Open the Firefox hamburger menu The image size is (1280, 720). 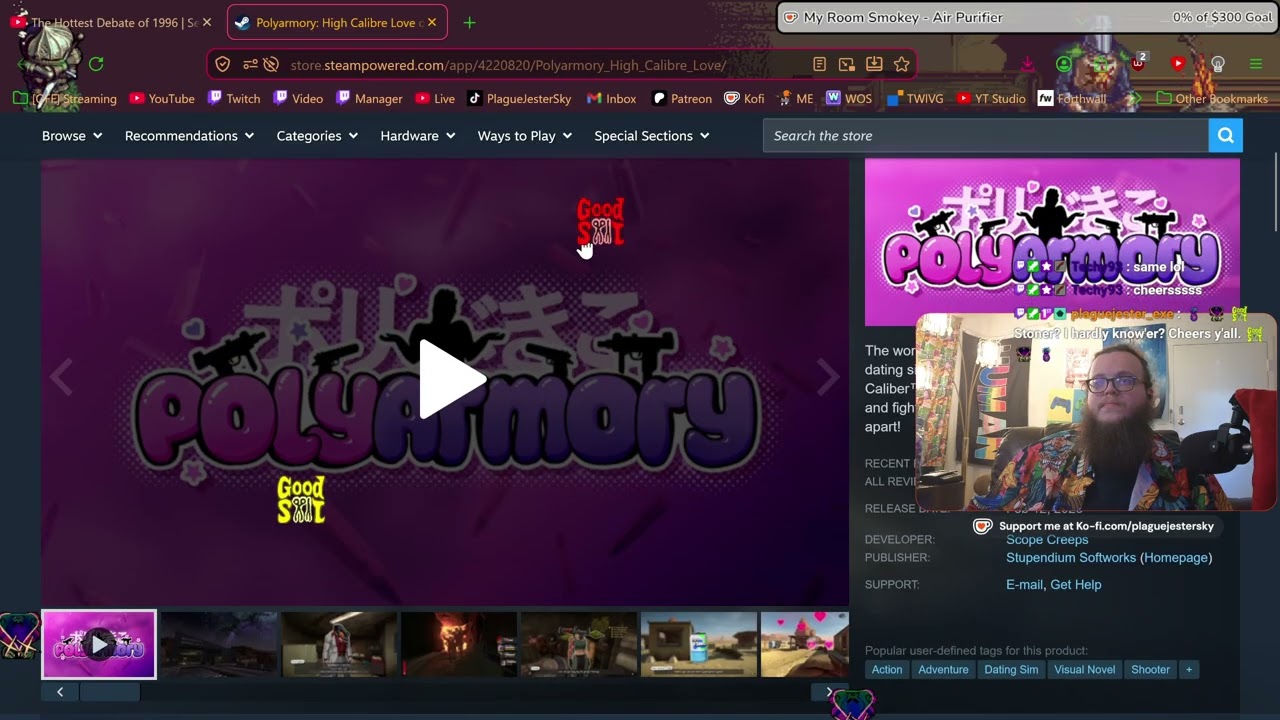[x=1256, y=64]
